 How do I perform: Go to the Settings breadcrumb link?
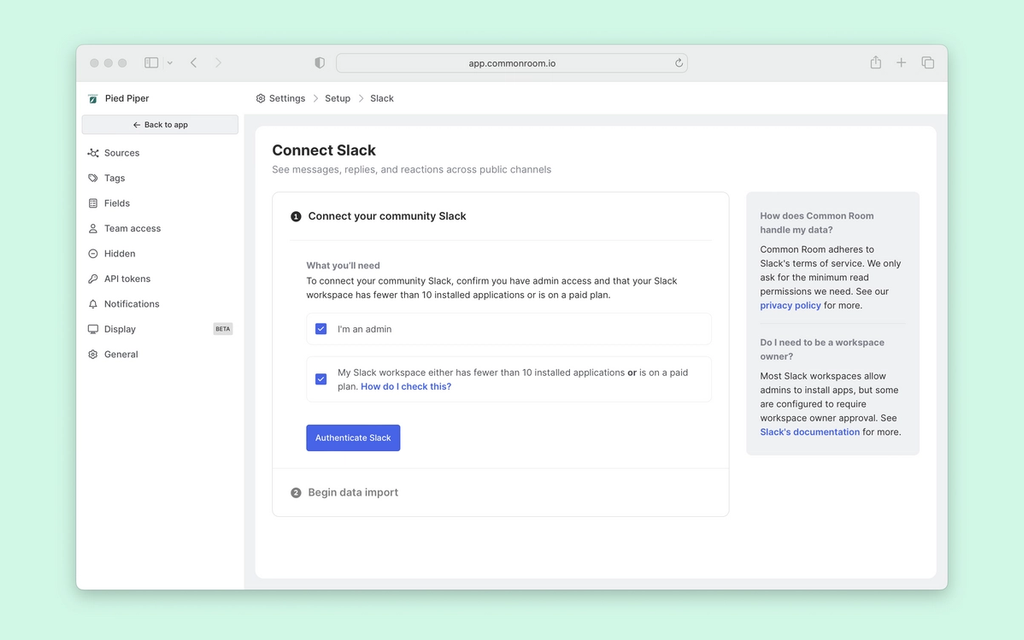coord(287,99)
